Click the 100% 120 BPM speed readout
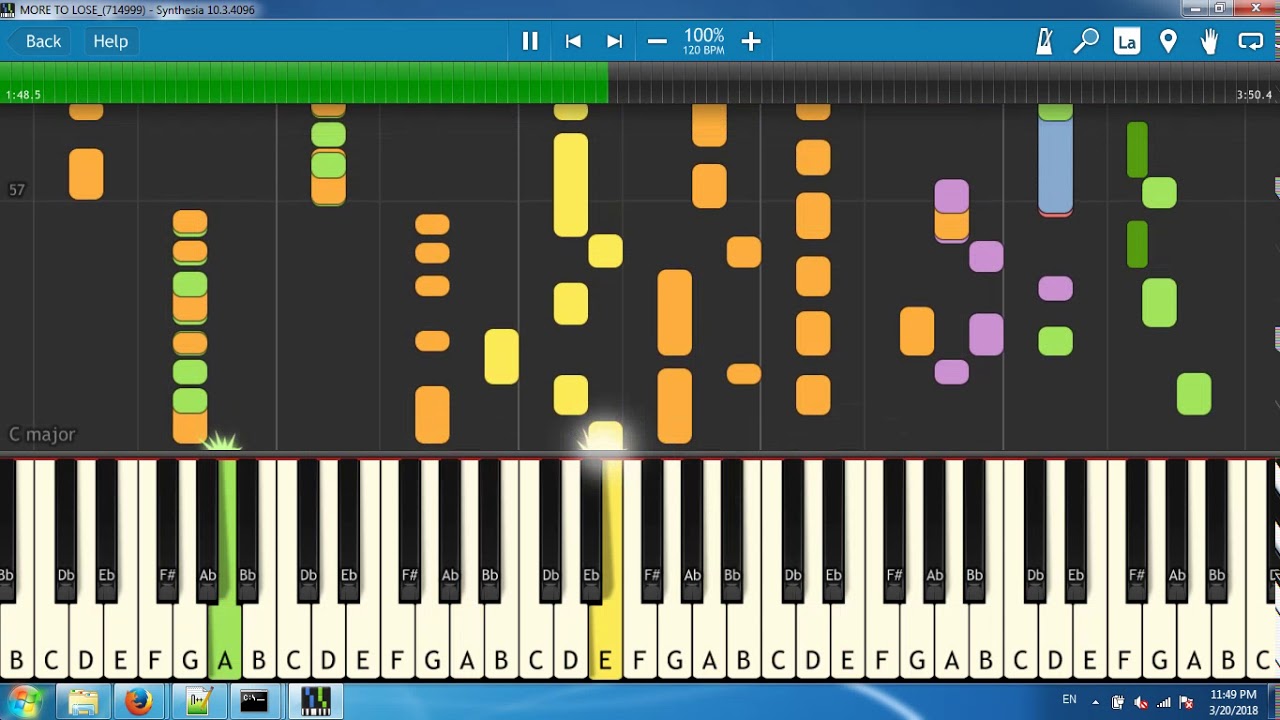This screenshot has width=1280, height=720. (x=704, y=41)
